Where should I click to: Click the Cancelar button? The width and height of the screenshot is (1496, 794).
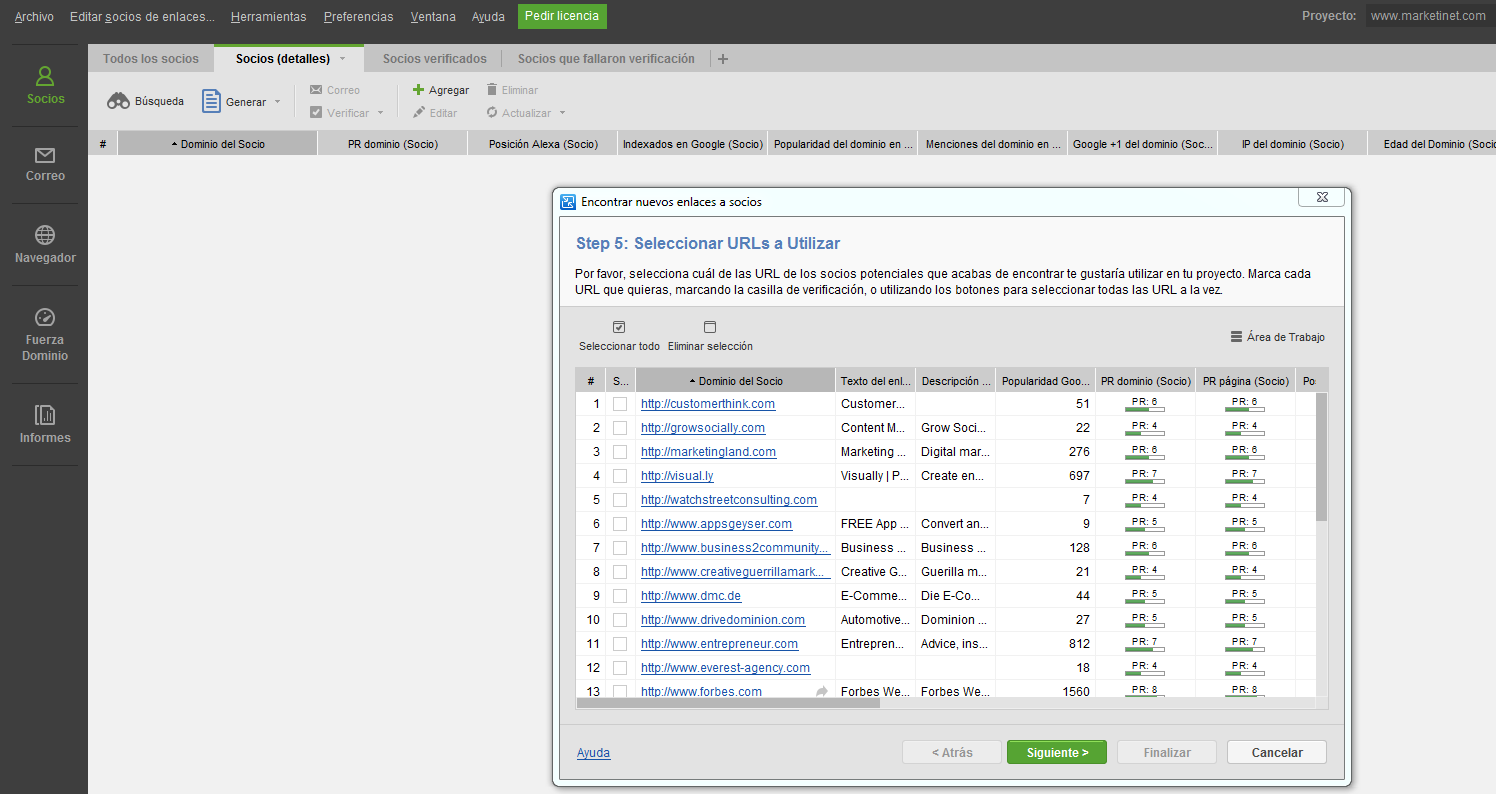coord(1277,752)
